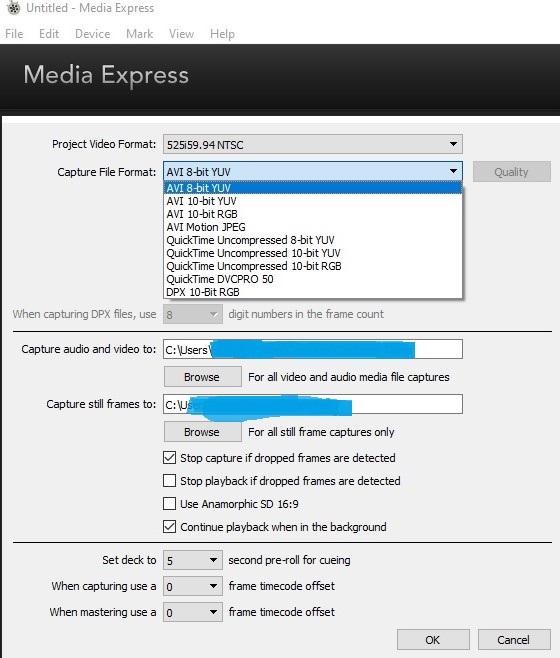Click the Media Express app icon in title bar
Image resolution: width=560 pixels, height=658 pixels.
[x=13, y=8]
